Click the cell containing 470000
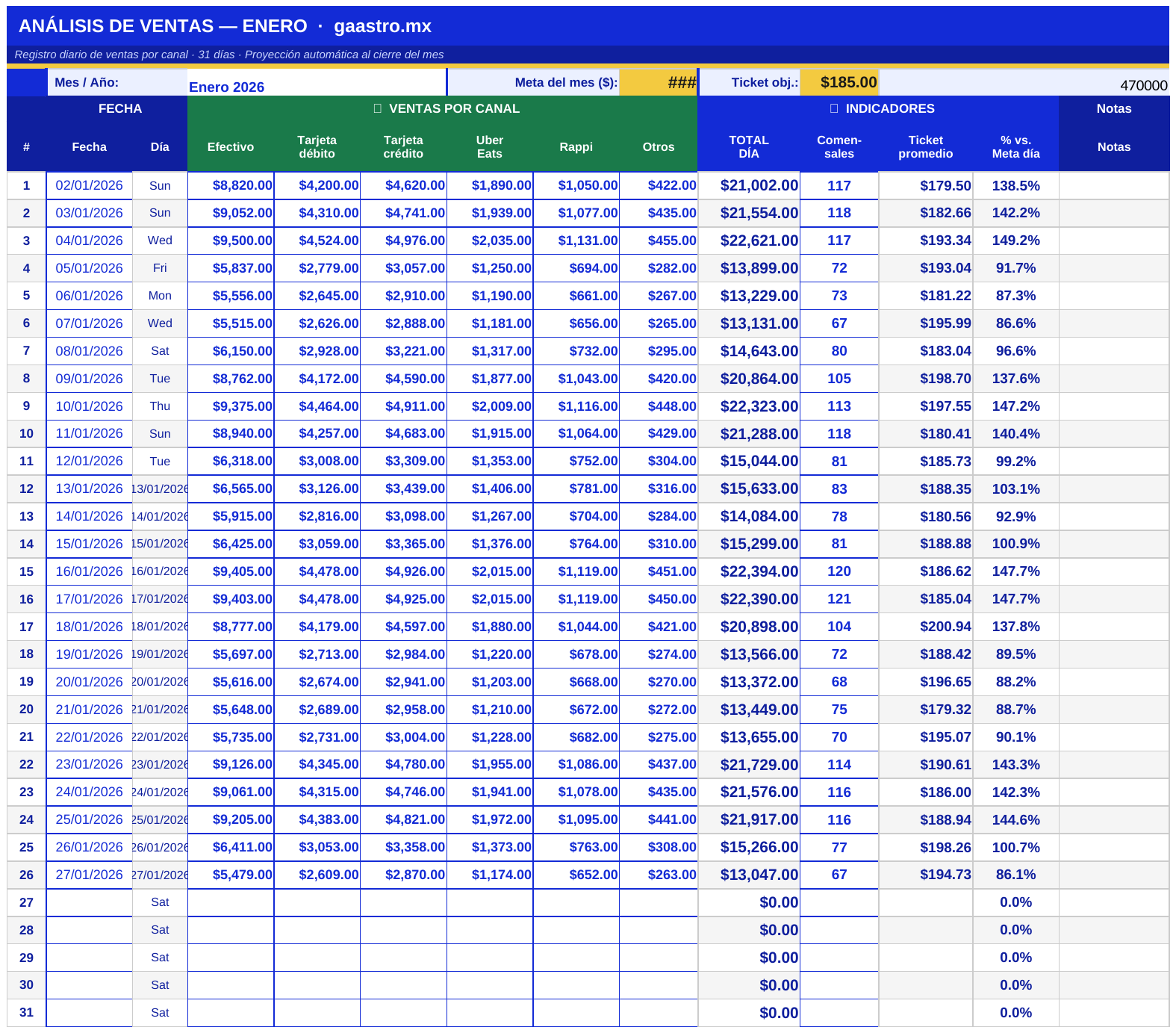 1024,82
